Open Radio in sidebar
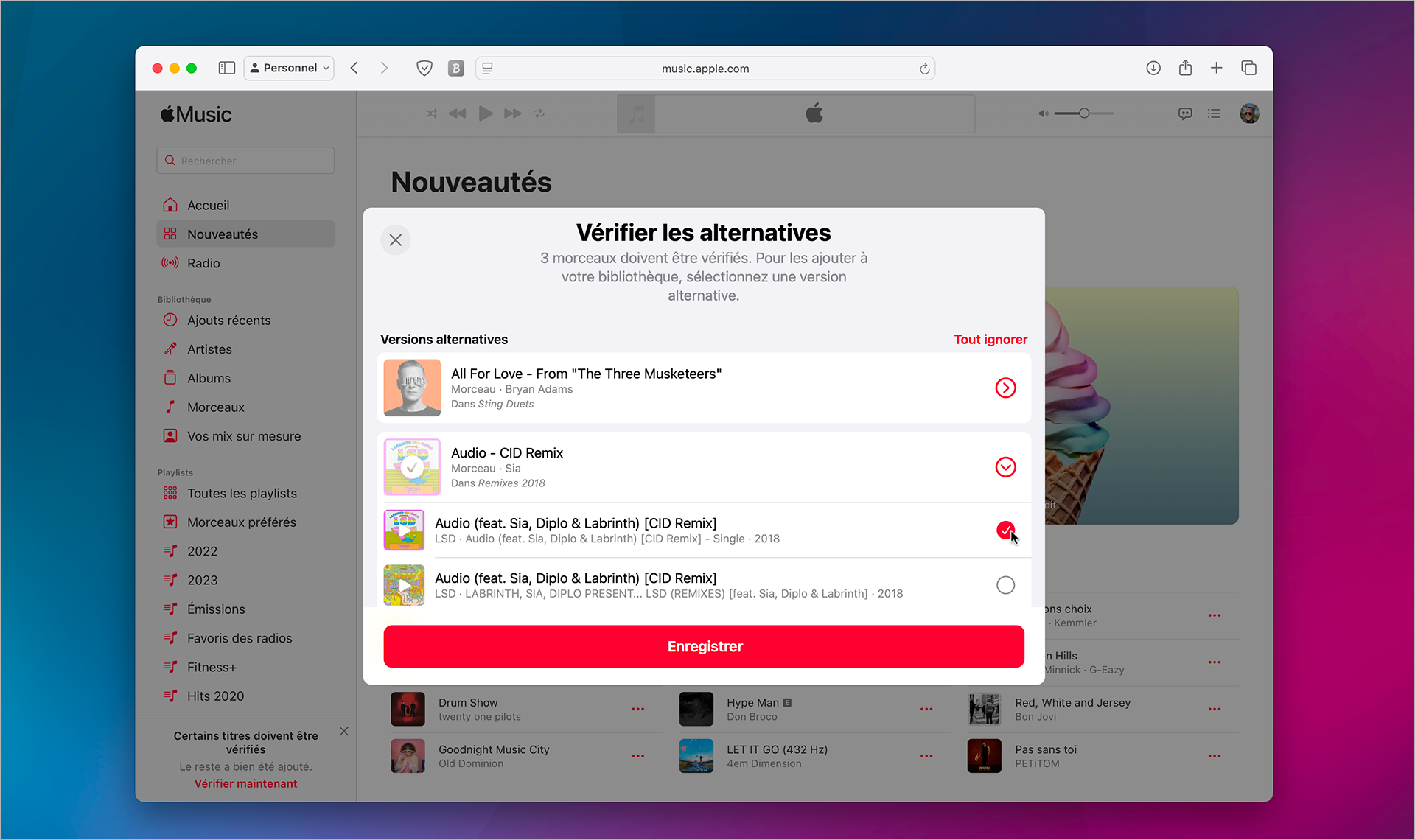 click(245, 263)
